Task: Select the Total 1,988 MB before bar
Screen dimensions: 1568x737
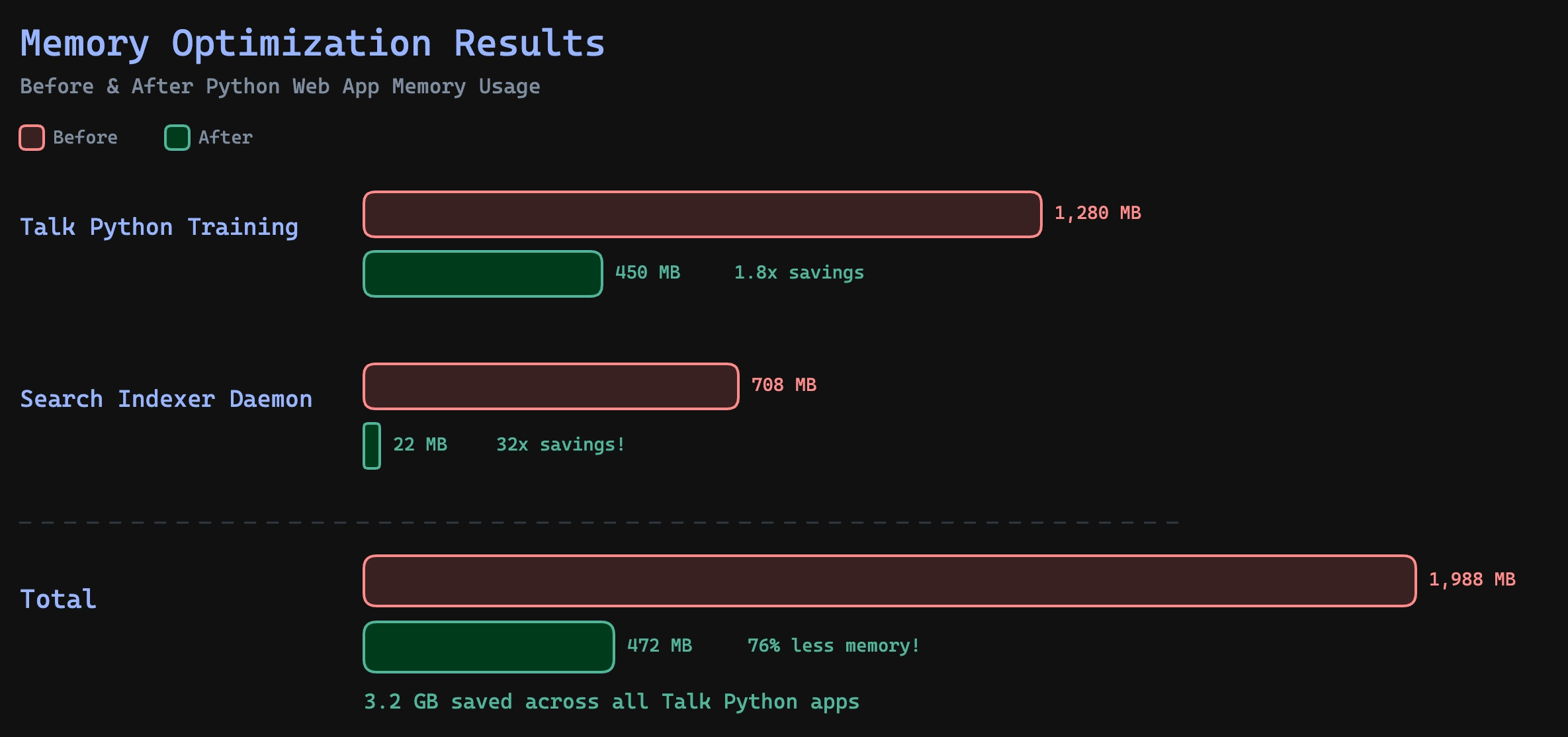Action: [889, 581]
